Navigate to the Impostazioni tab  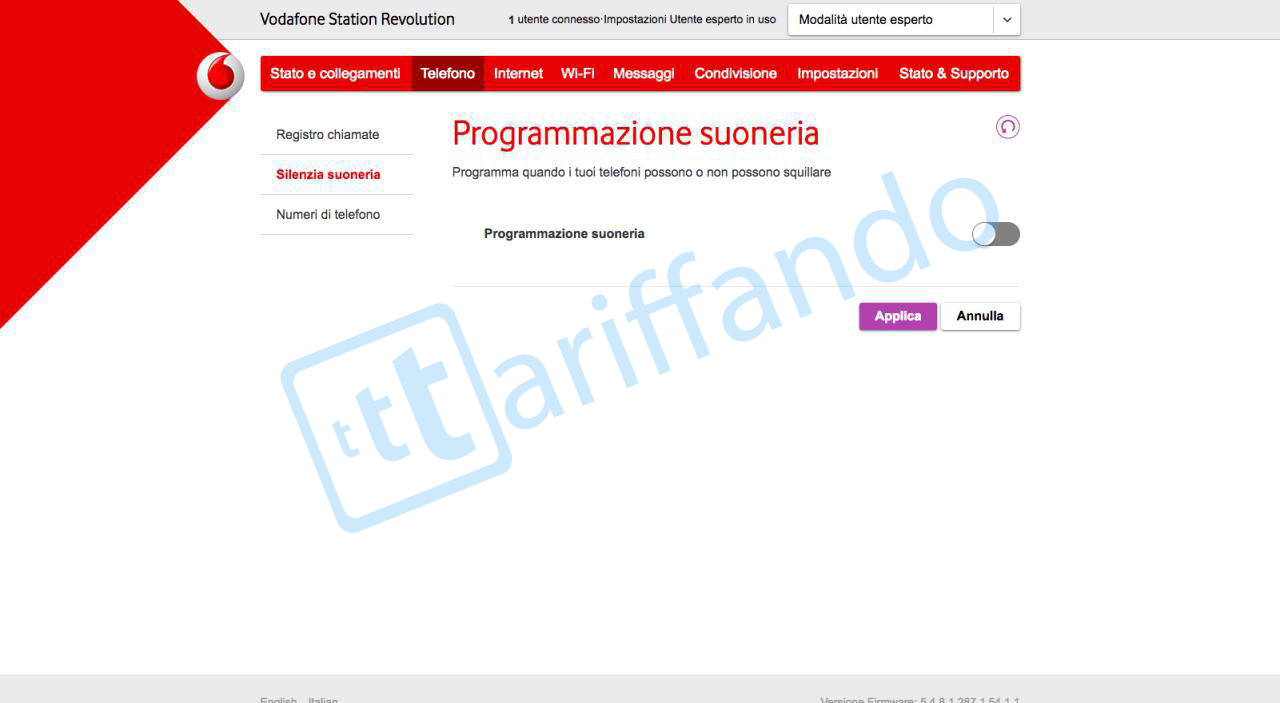pos(837,74)
